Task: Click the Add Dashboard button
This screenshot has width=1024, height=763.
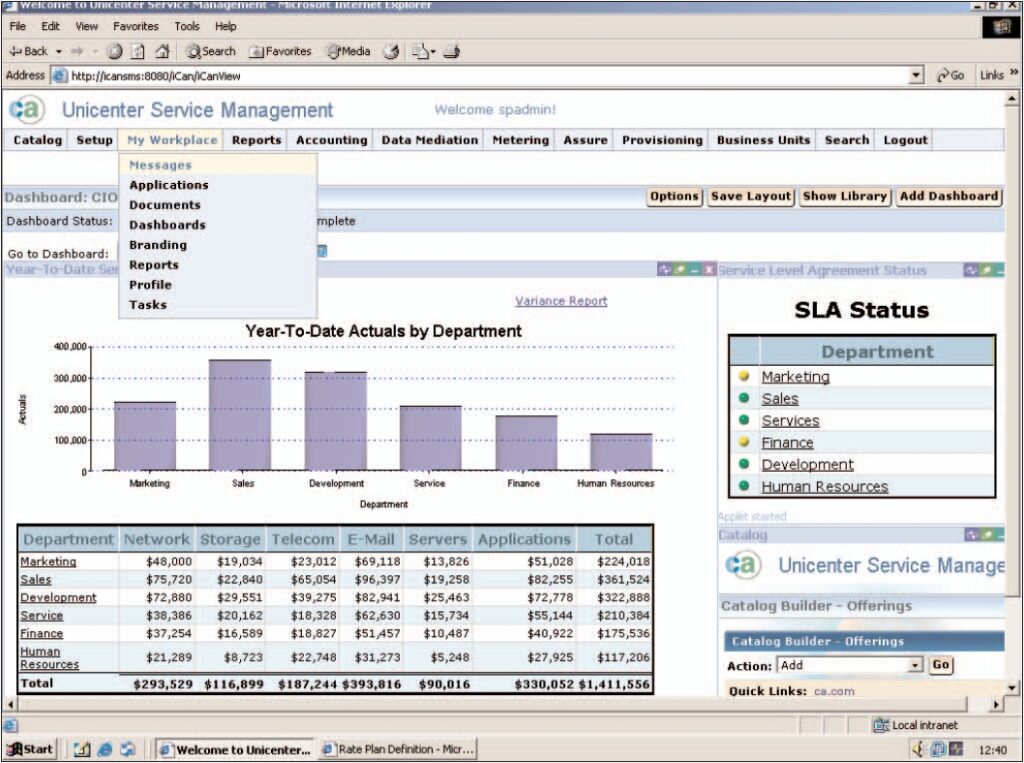Action: point(949,196)
